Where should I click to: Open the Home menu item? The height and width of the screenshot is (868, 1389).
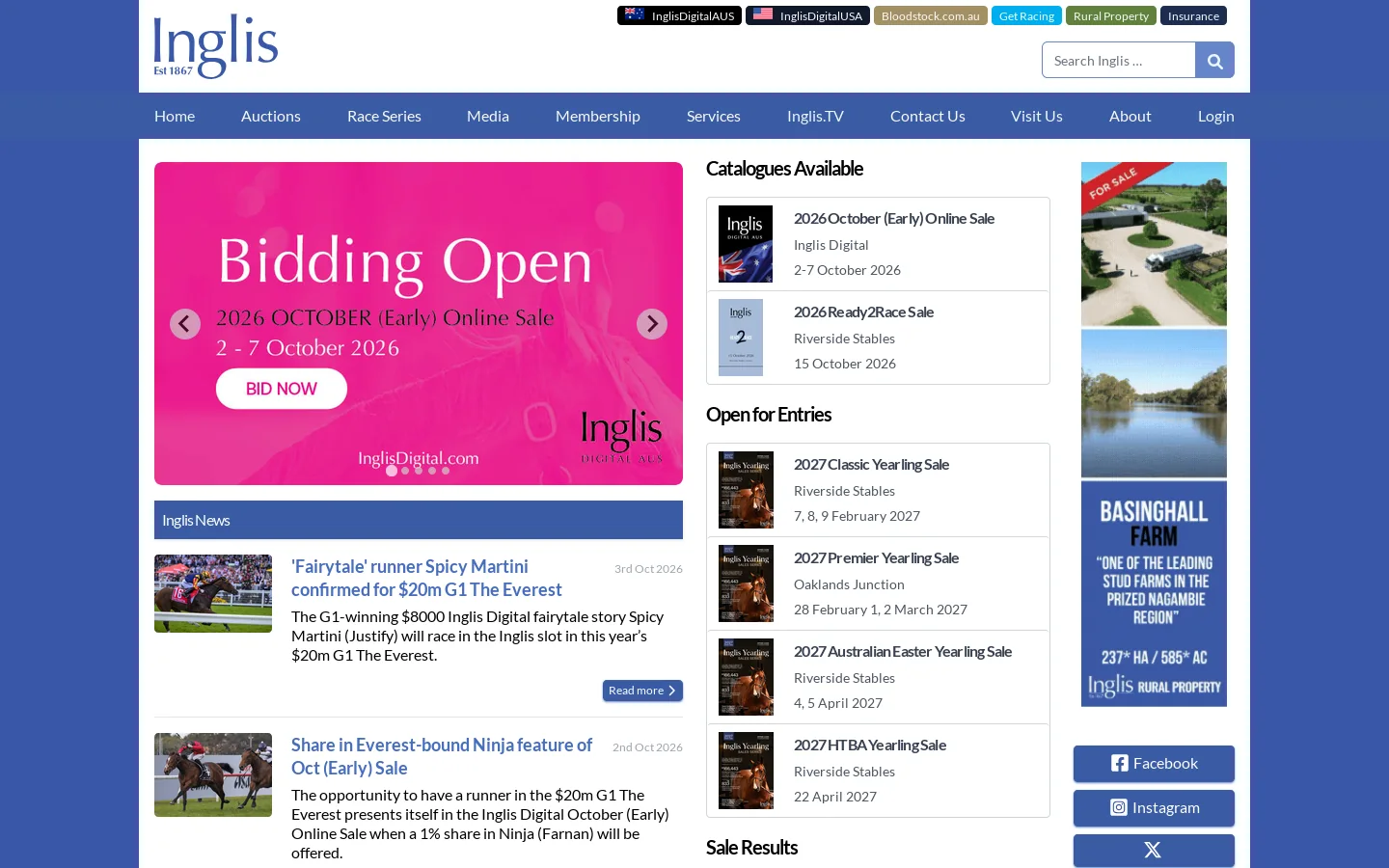pyautogui.click(x=175, y=116)
